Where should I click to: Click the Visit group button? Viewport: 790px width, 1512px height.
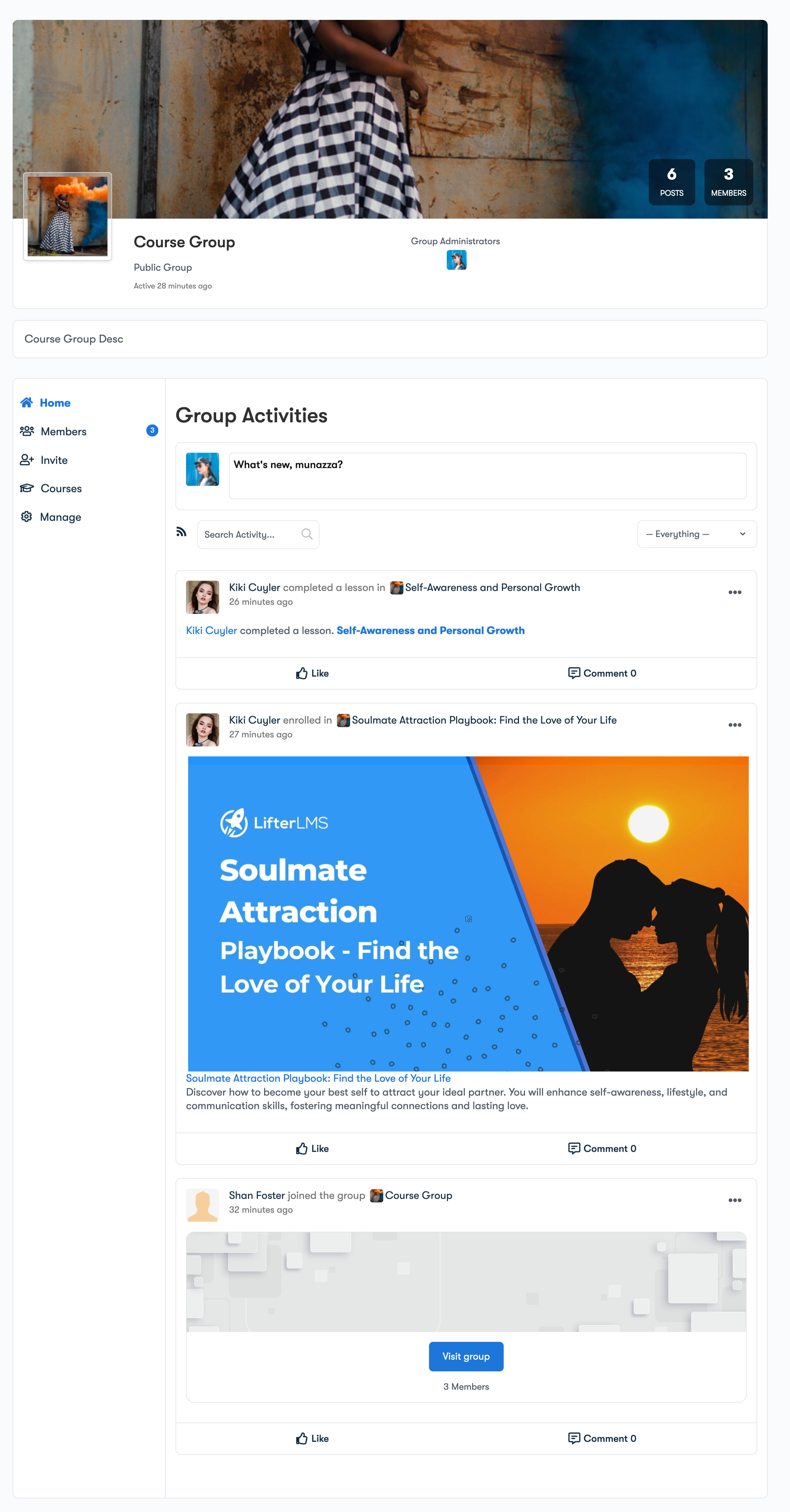[466, 1356]
